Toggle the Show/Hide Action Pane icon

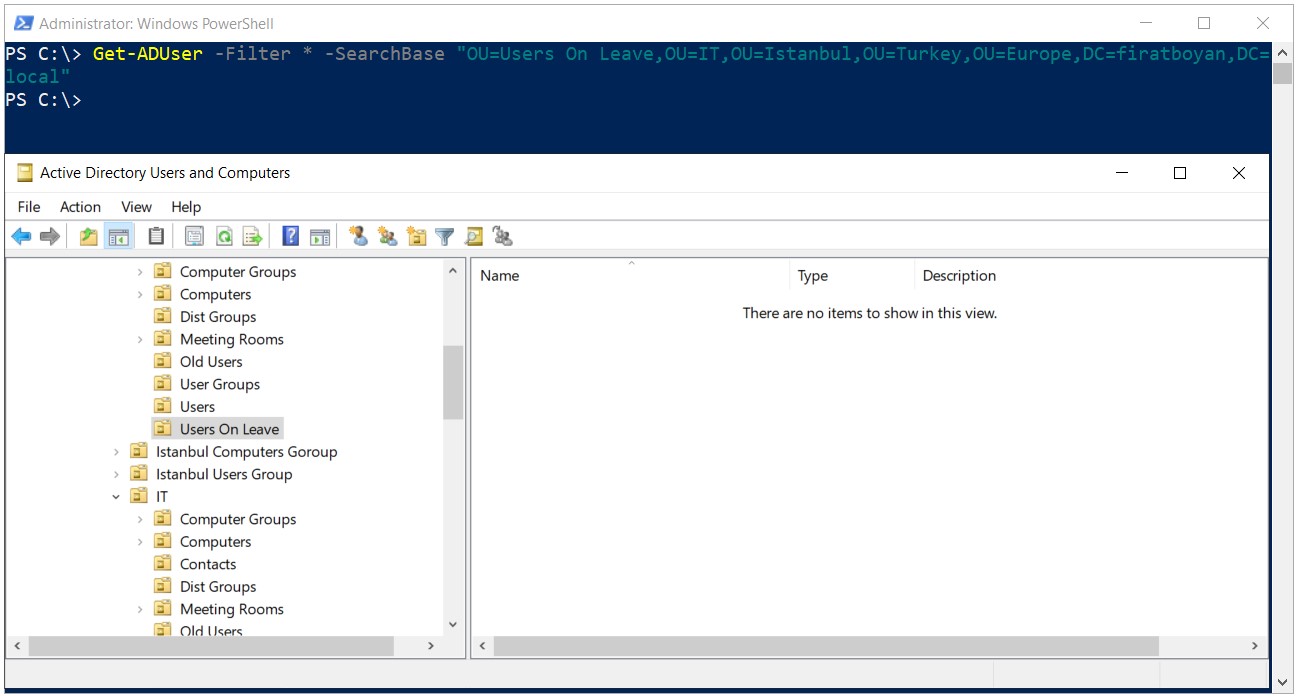[320, 237]
